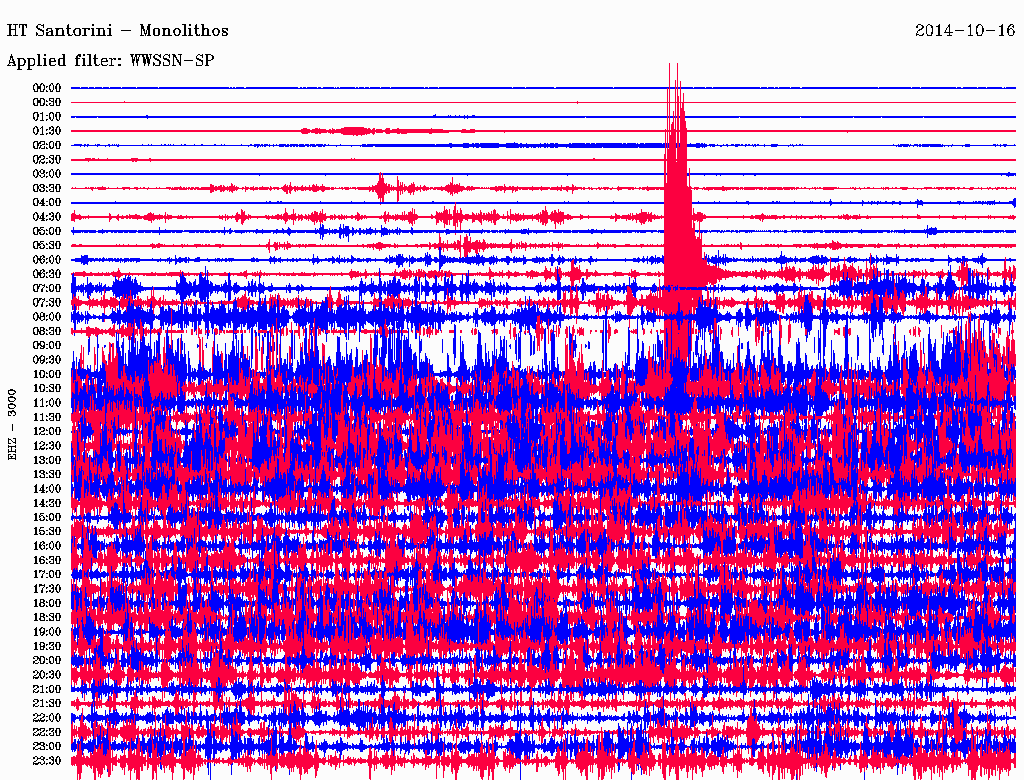Click the '23:00' time label
This screenshot has width=1024, height=780.
[x=47, y=747]
